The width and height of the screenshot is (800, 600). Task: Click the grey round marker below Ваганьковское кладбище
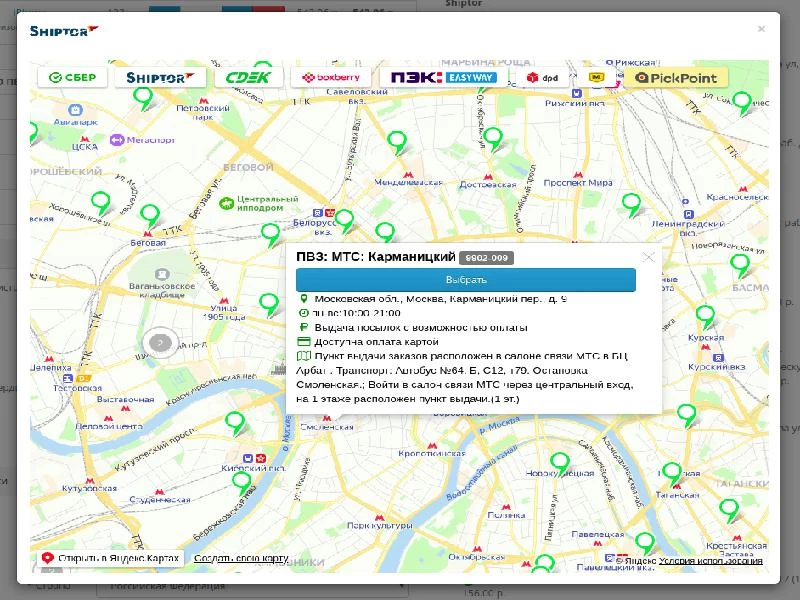coord(160,343)
